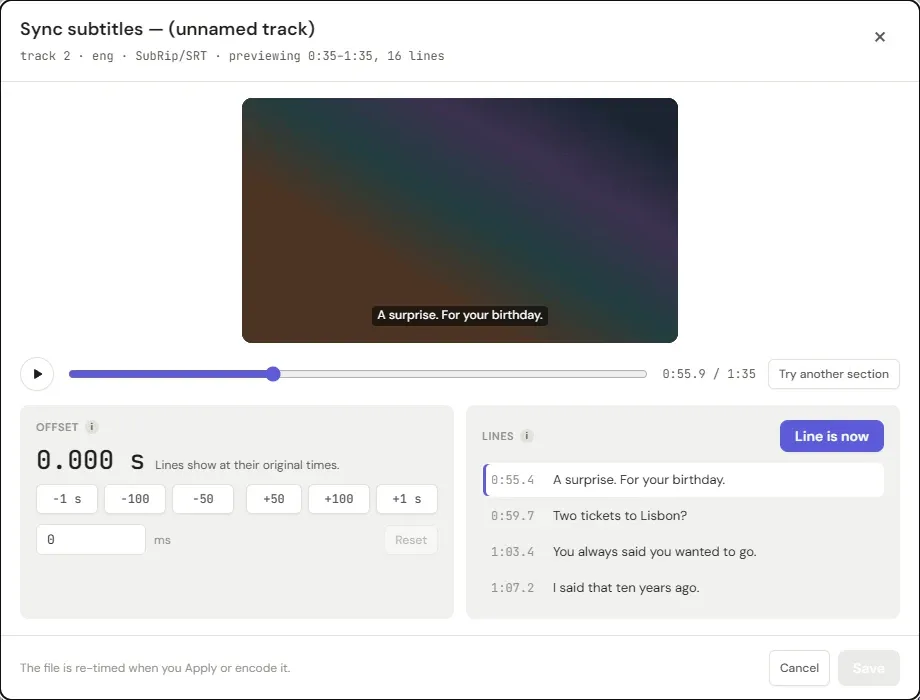This screenshot has height=700, width=920.
Task: Cancel the subtitle sync
Action: (x=799, y=668)
